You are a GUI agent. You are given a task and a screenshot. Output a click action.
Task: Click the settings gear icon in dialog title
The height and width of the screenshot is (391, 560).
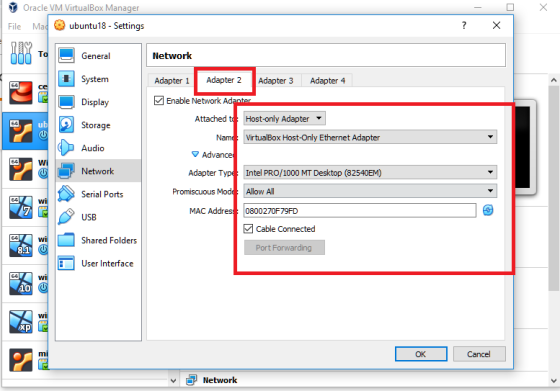[60, 25]
